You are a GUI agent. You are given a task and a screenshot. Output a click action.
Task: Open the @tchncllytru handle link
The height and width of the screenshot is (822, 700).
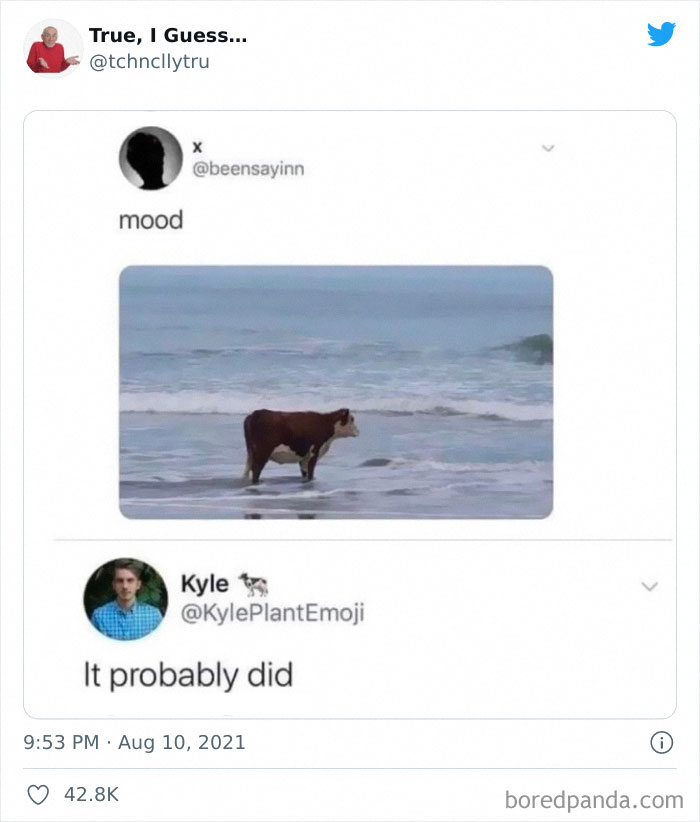pyautogui.click(x=149, y=61)
